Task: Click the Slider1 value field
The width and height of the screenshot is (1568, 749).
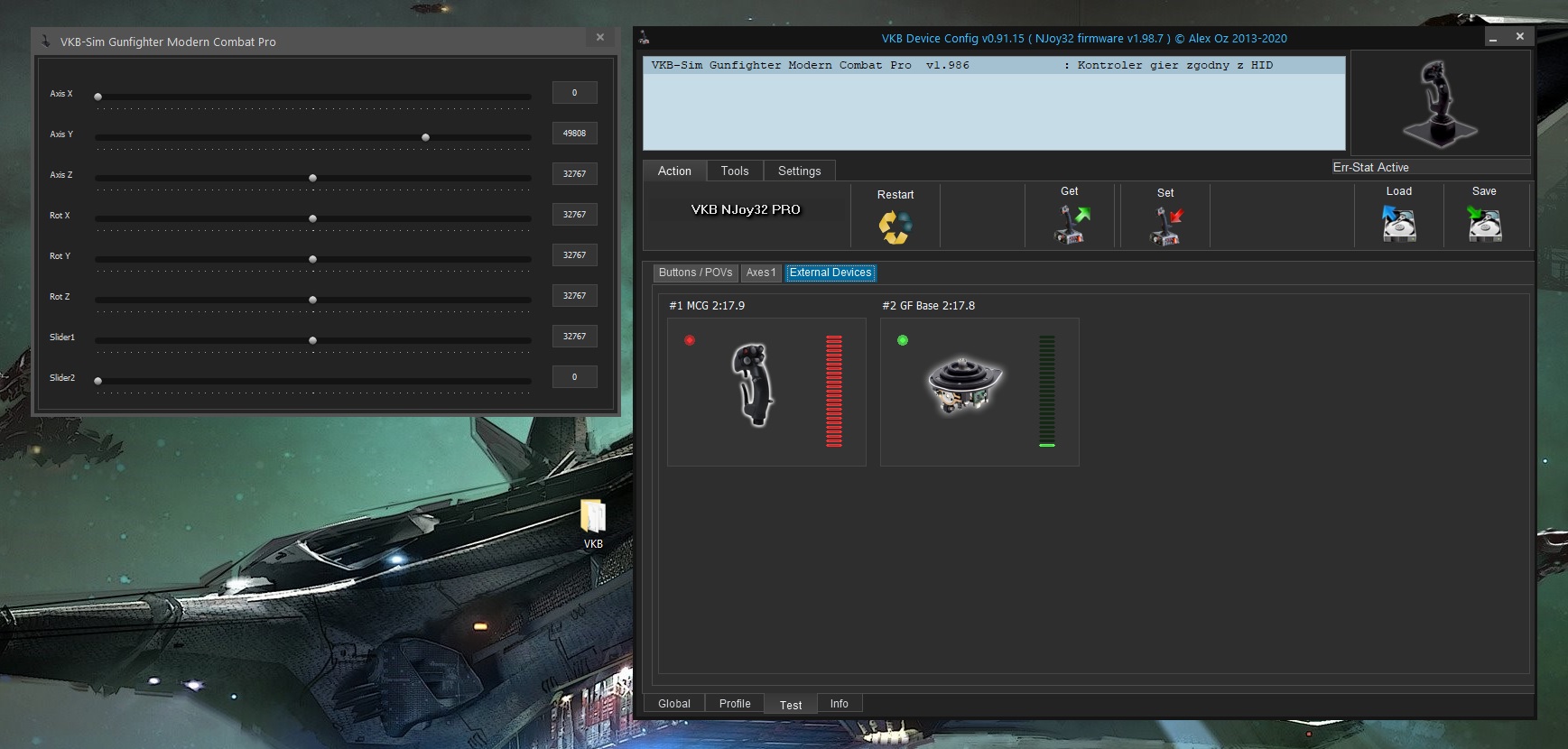Action: 575,336
